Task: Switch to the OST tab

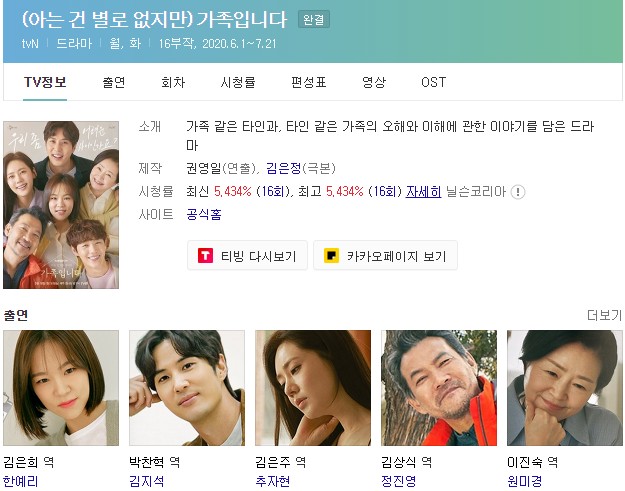Action: pos(433,82)
